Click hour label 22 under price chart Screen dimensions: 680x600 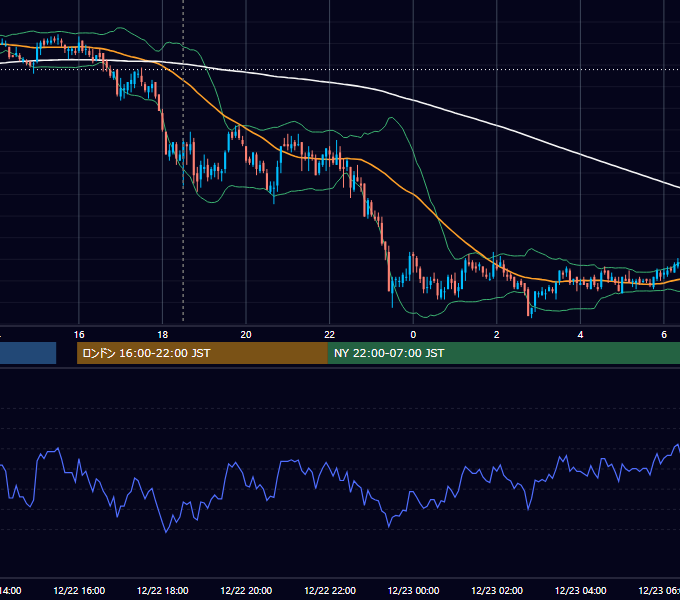(330, 335)
